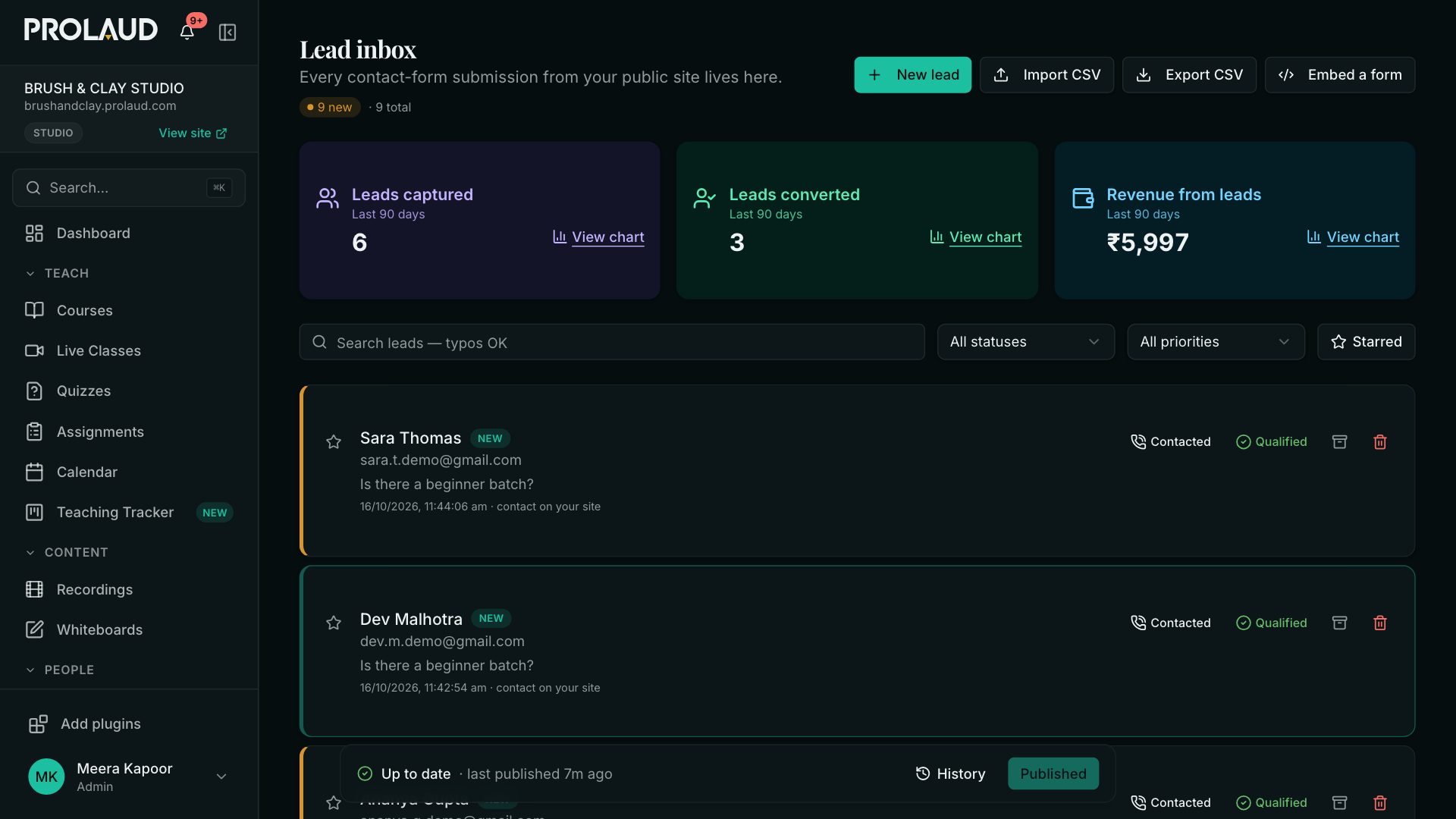Create a New lead
This screenshot has width=1456, height=819.
(x=912, y=75)
